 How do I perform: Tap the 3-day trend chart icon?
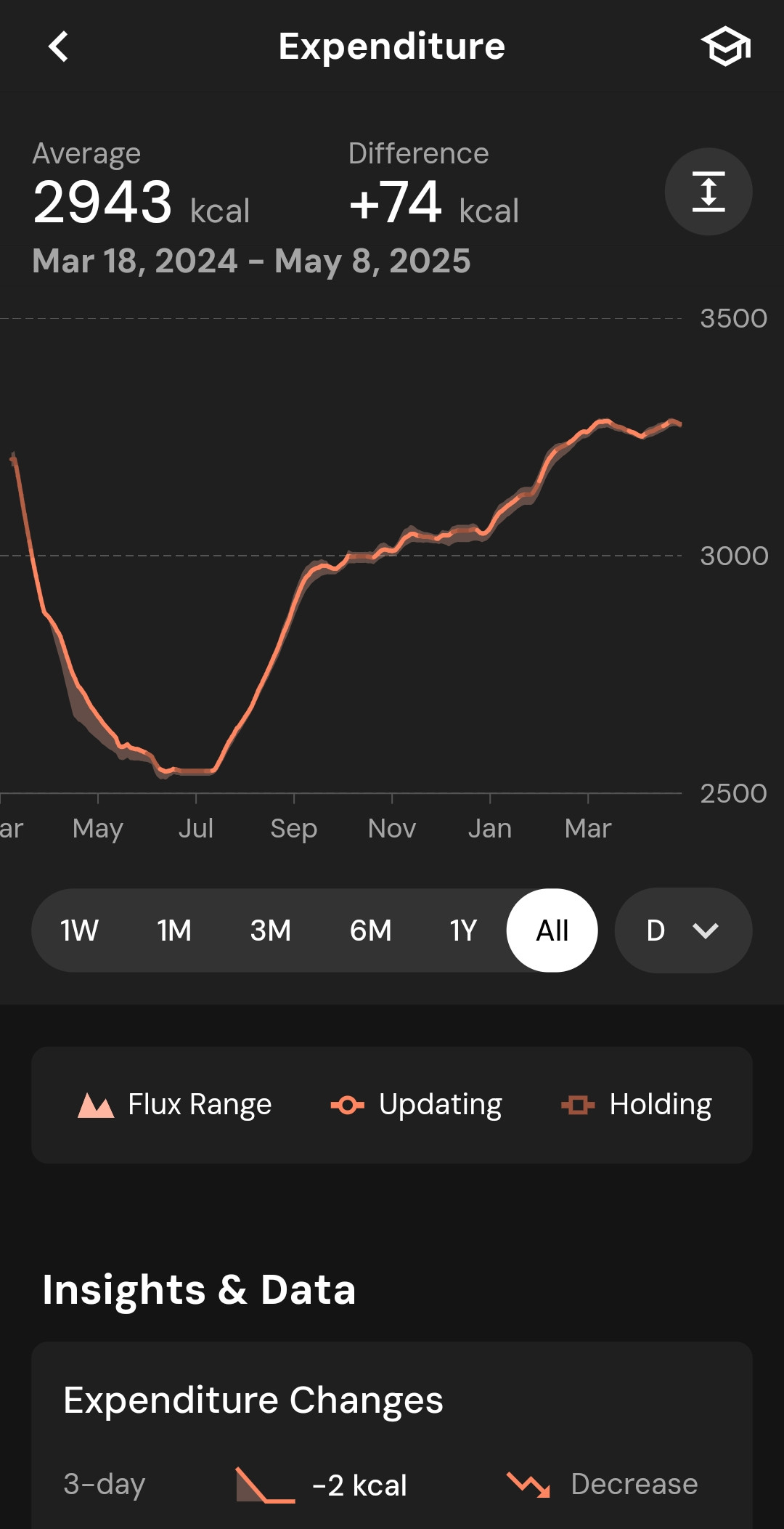[265, 1485]
